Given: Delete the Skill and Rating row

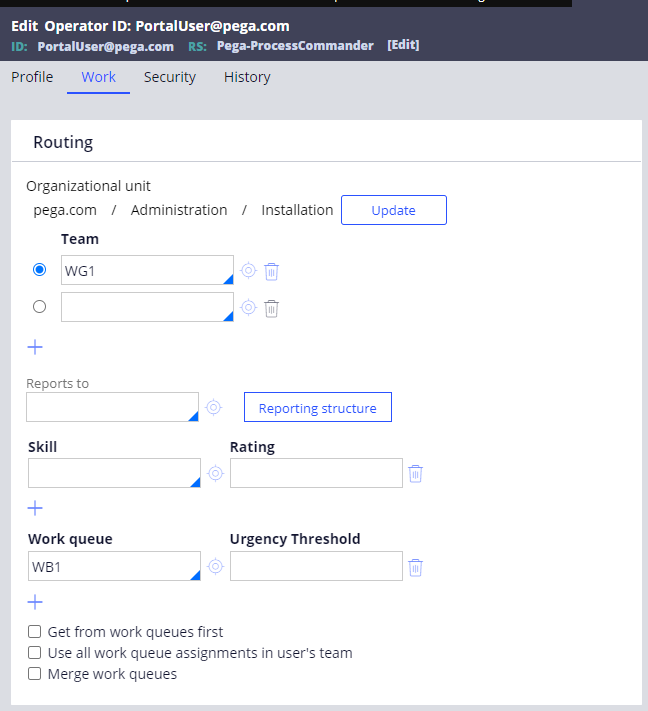Looking at the screenshot, I should [x=415, y=474].
